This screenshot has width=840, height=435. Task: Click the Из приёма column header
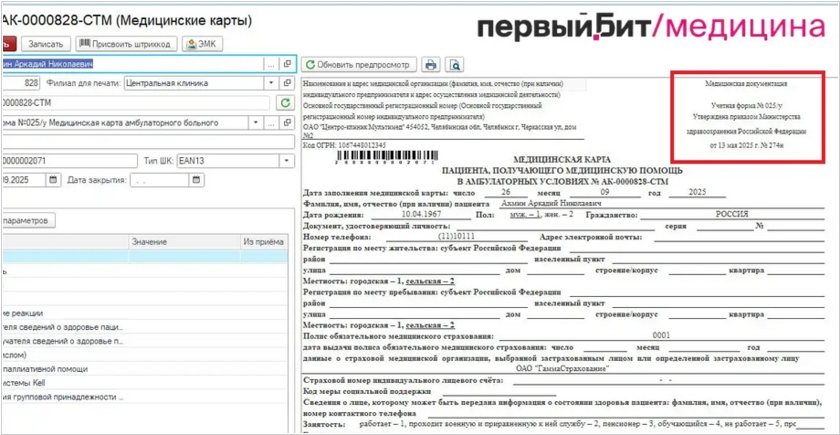pos(263,242)
